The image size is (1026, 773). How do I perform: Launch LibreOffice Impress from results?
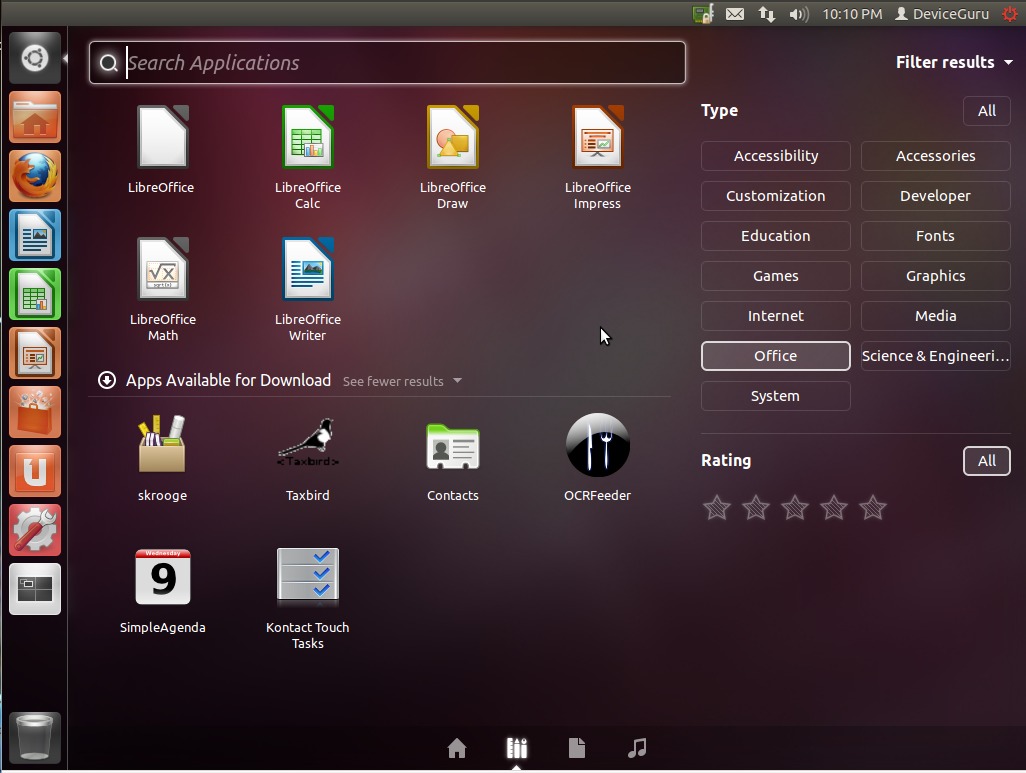(x=597, y=157)
